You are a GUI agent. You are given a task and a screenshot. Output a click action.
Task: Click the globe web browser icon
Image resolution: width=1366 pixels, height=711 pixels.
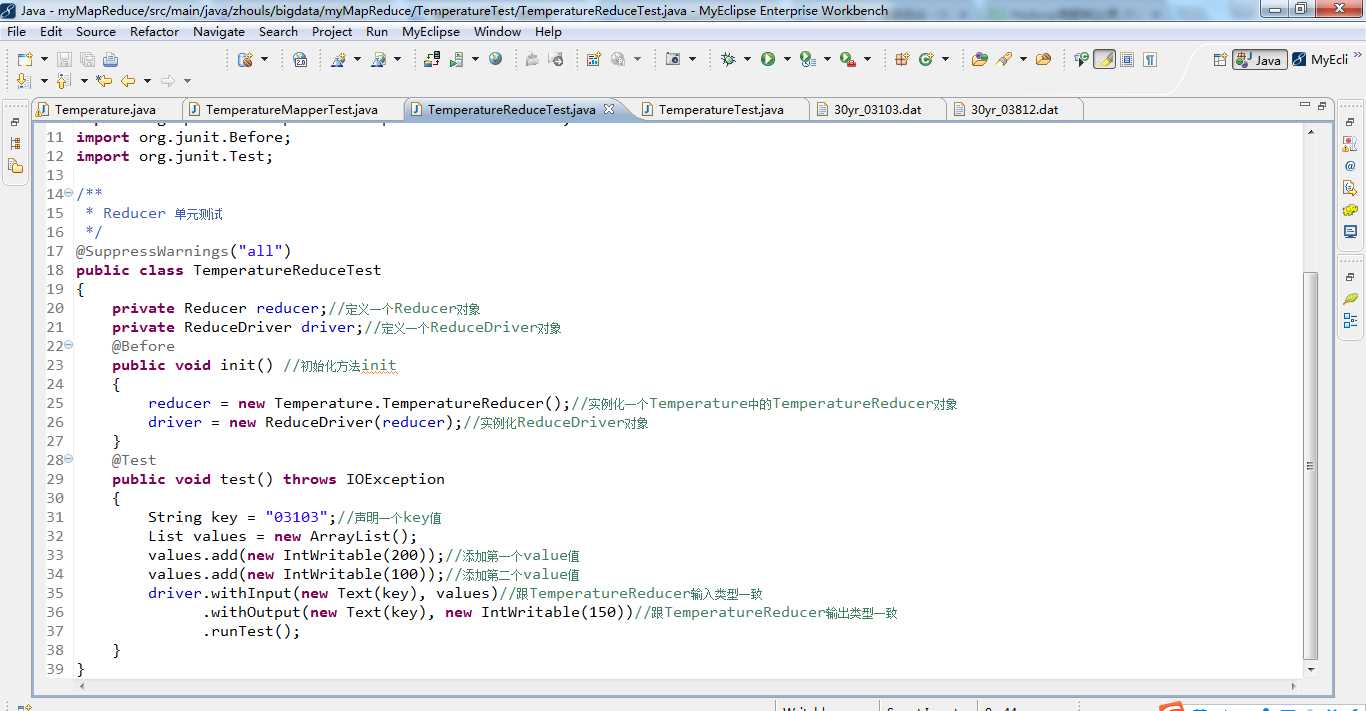click(x=495, y=59)
